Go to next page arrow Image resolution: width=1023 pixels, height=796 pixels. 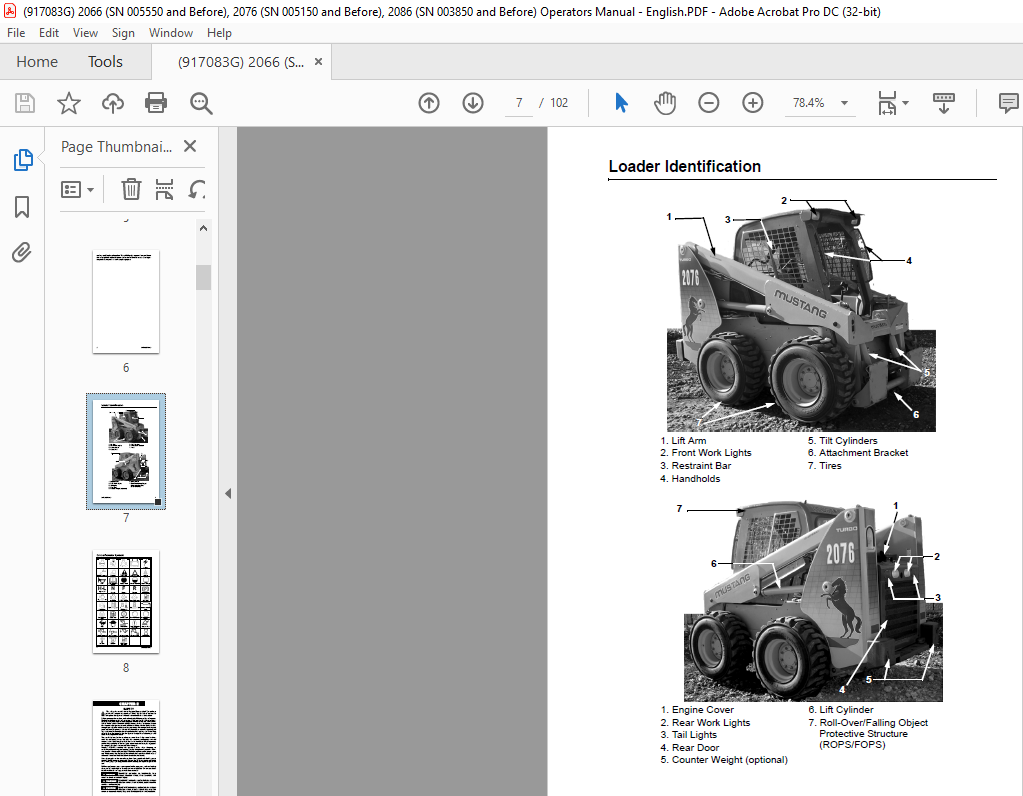coord(473,103)
